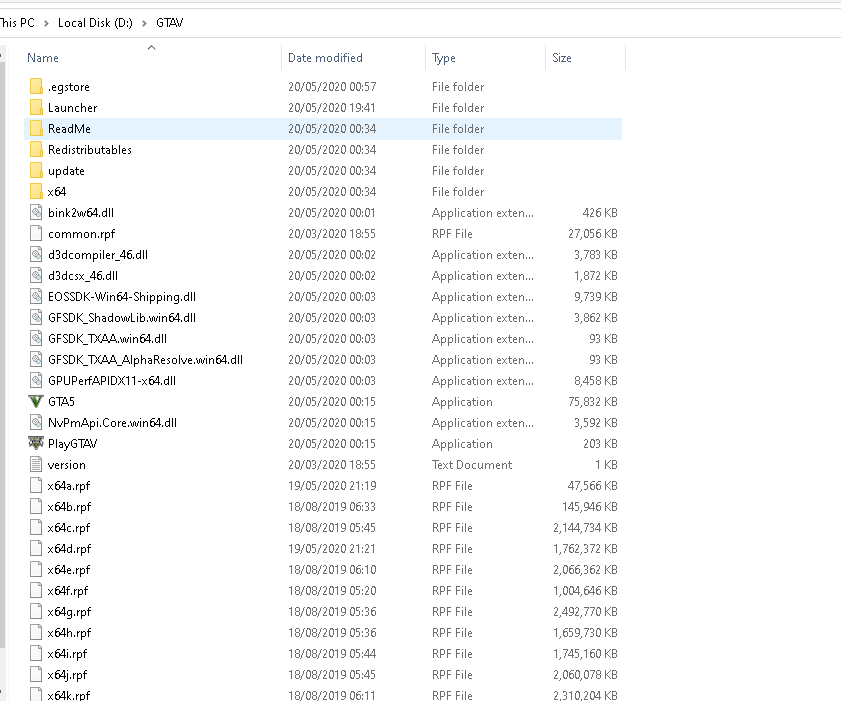Open chevron after This PC breadcrumb
The width and height of the screenshot is (841, 724).
pos(46,23)
